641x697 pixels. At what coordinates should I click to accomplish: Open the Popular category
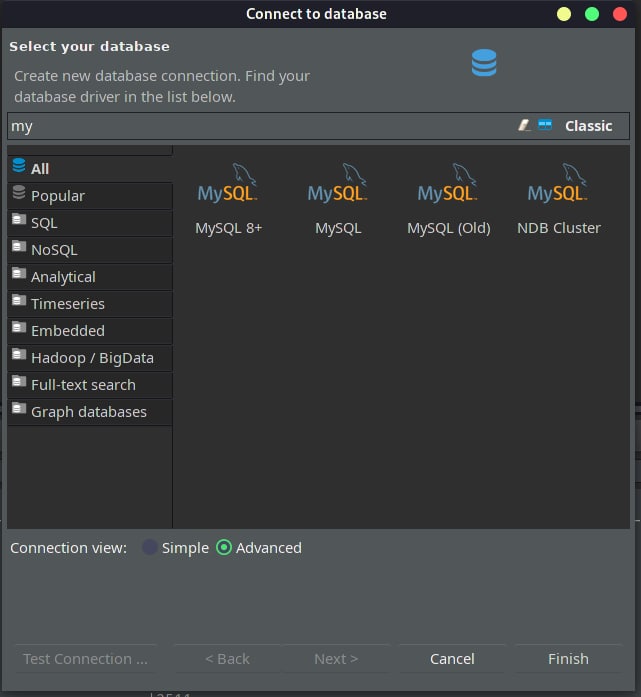pos(90,196)
